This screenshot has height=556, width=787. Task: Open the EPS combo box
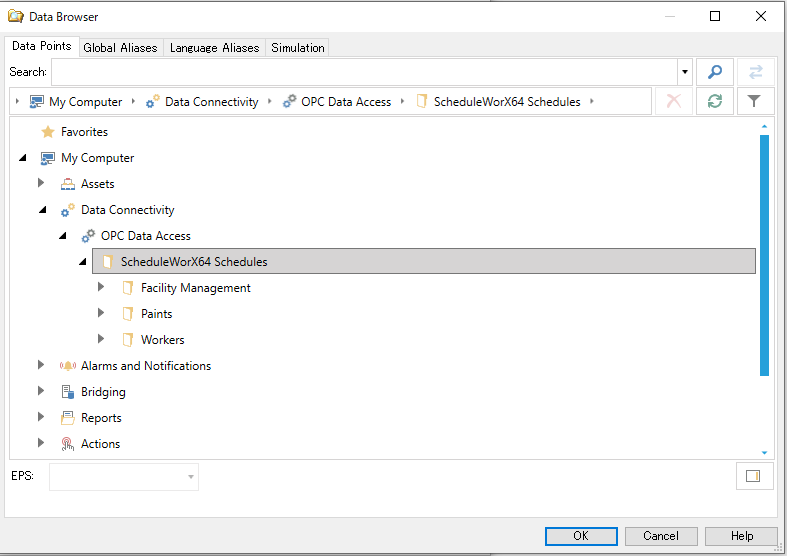(124, 477)
